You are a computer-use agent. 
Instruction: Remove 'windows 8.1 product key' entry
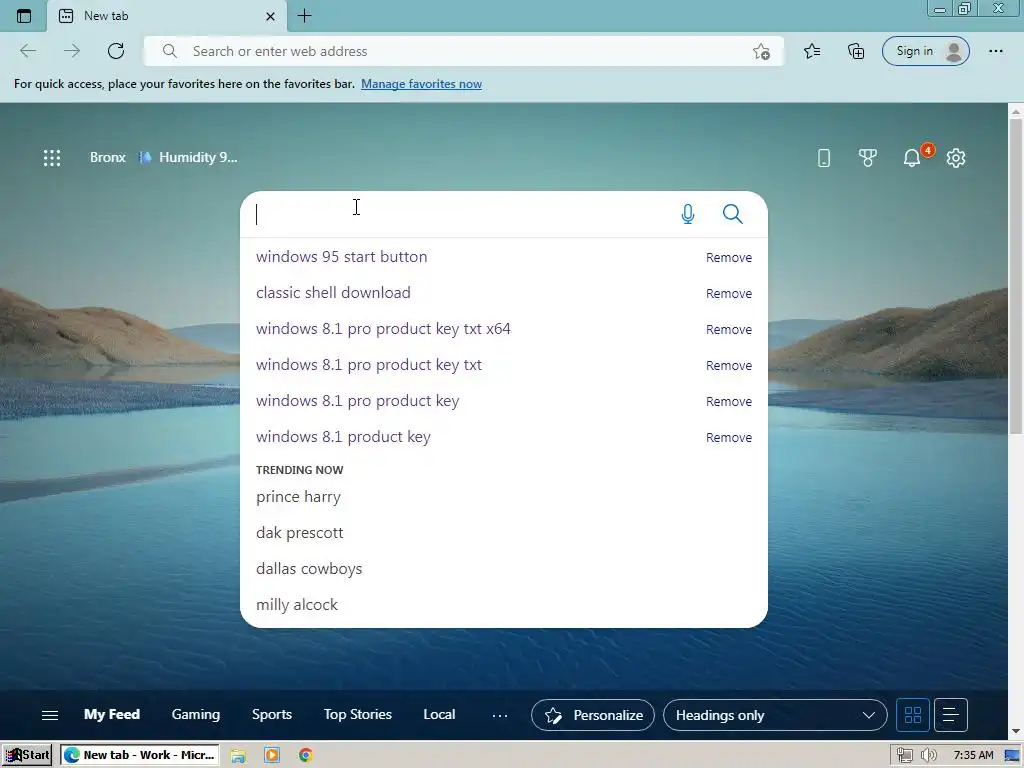[729, 437]
